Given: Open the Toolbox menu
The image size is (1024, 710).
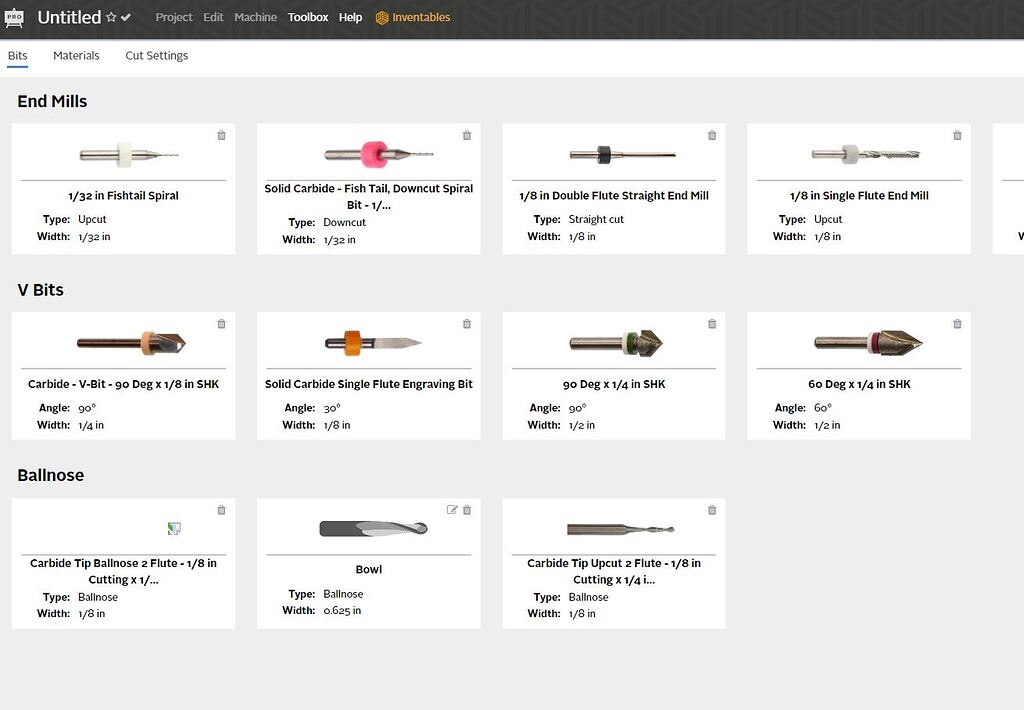Looking at the screenshot, I should [x=307, y=17].
